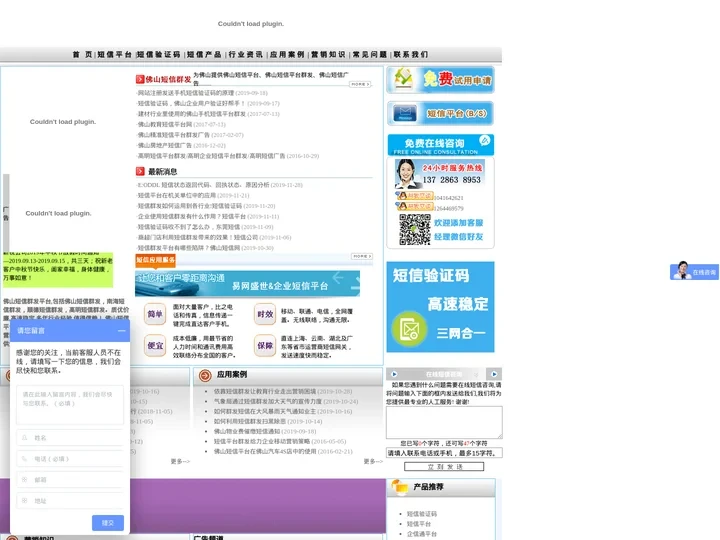The width and height of the screenshot is (720, 540).
Task: Focus the 姓名 name field
Action: [x=70, y=438]
